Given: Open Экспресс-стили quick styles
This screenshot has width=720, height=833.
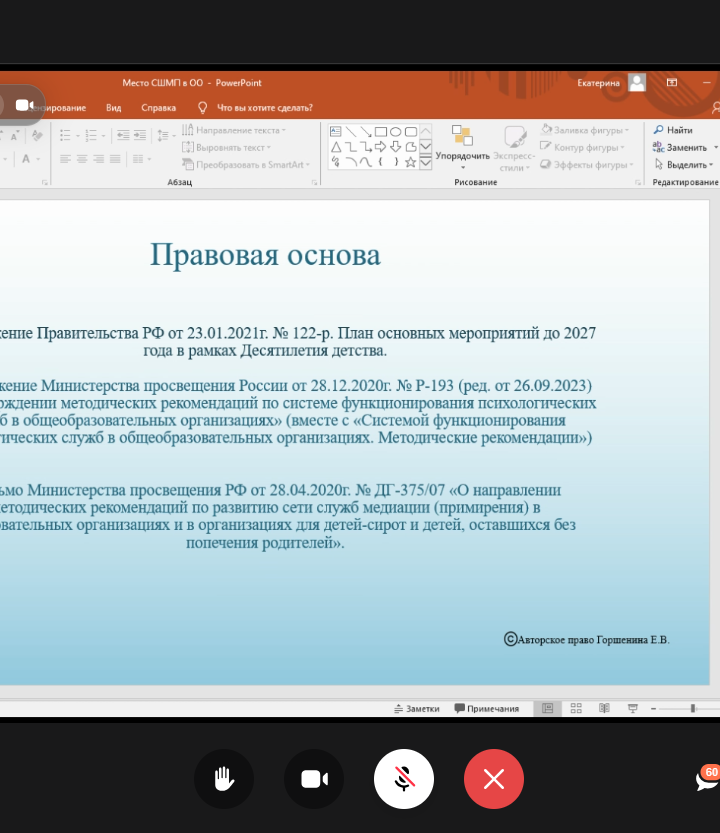Looking at the screenshot, I should (x=515, y=147).
